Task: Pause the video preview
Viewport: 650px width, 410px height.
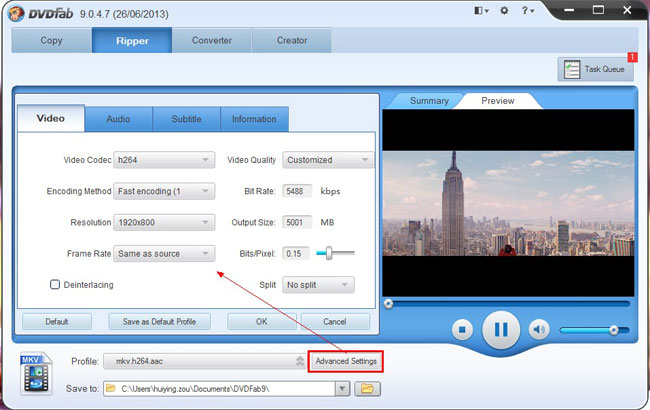Action: coord(501,330)
